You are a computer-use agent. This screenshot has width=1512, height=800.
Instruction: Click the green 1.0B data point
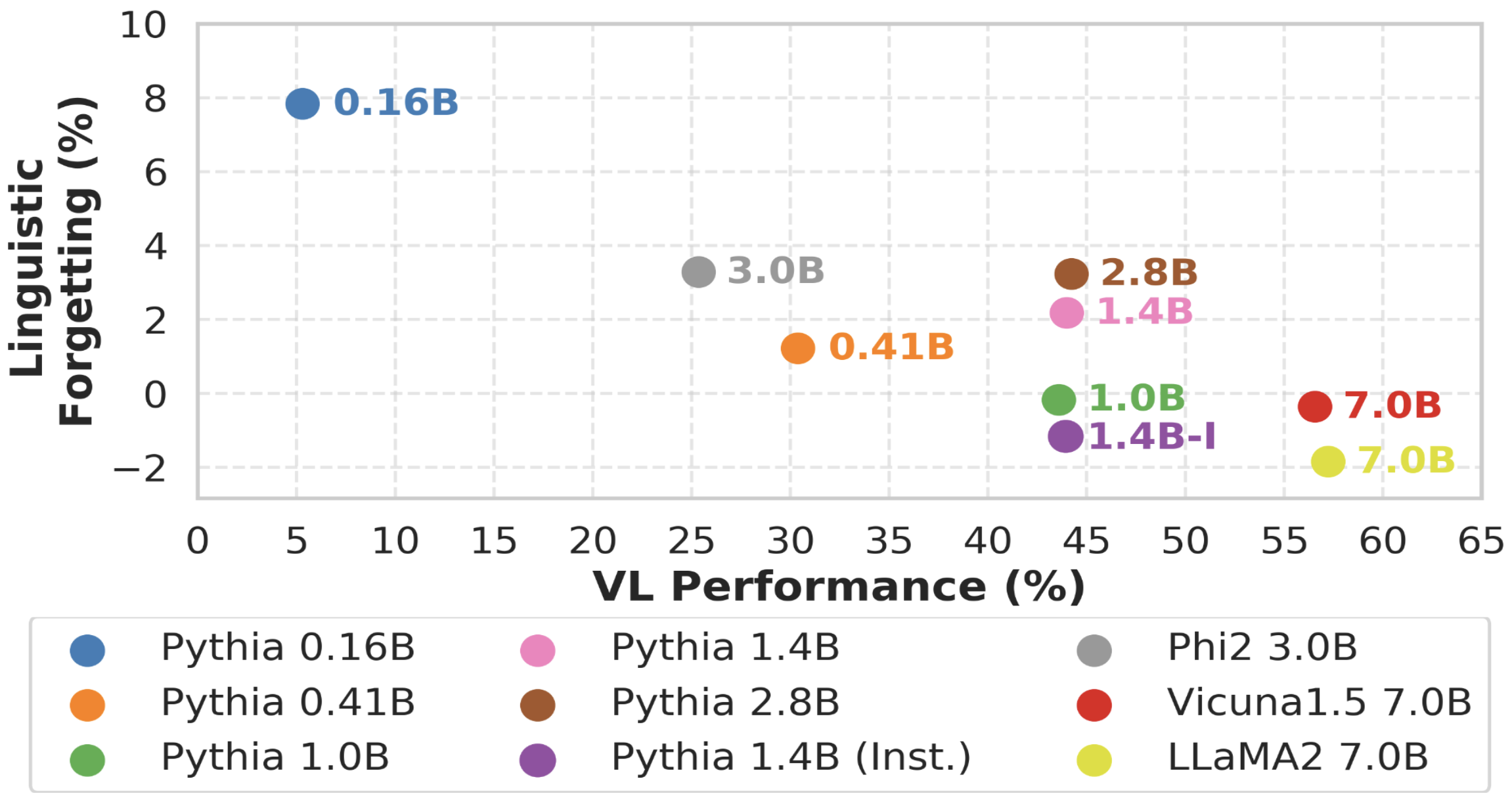(1059, 399)
